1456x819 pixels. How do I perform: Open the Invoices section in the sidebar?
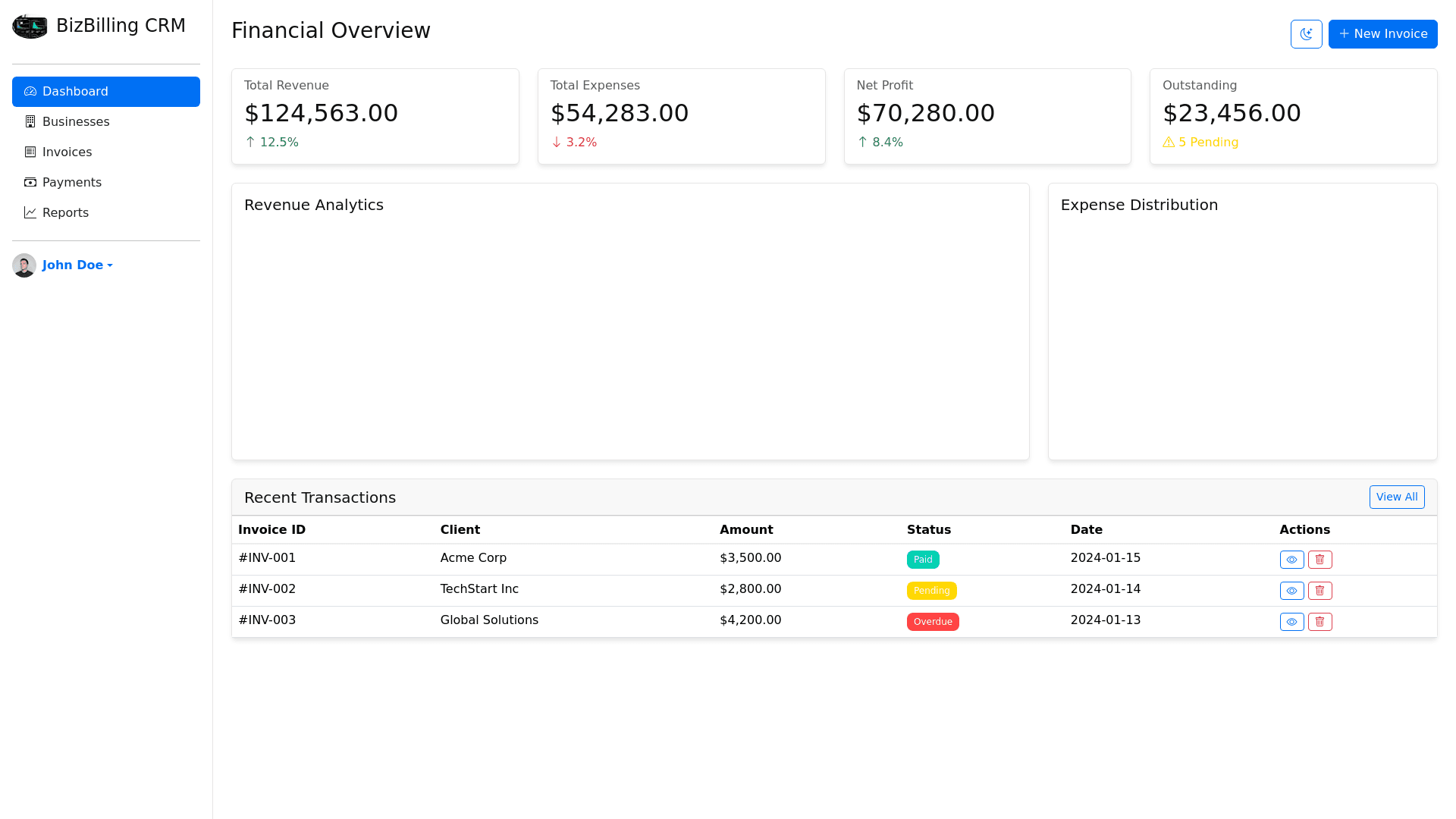(x=67, y=152)
